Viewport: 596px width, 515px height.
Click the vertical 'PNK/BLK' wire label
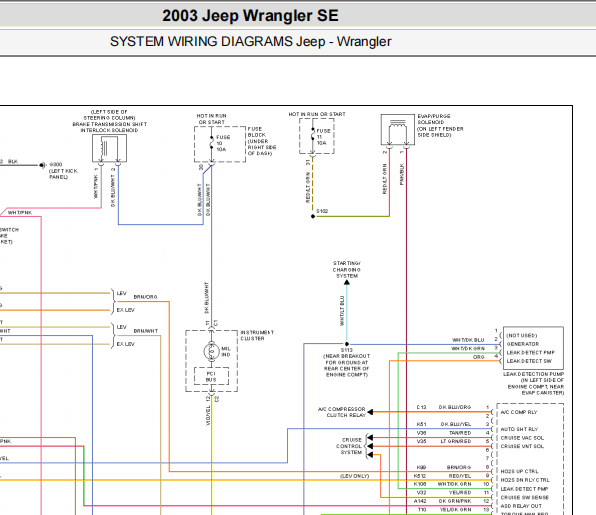click(x=402, y=174)
